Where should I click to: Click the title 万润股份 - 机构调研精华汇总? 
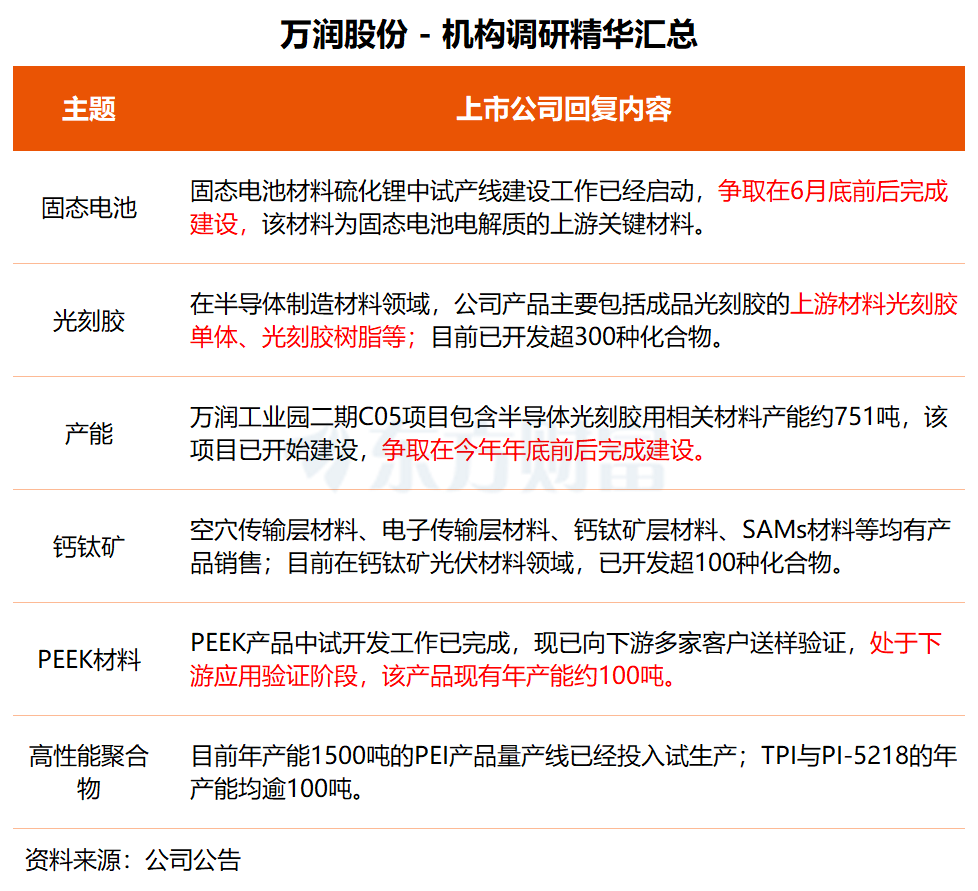click(x=489, y=33)
